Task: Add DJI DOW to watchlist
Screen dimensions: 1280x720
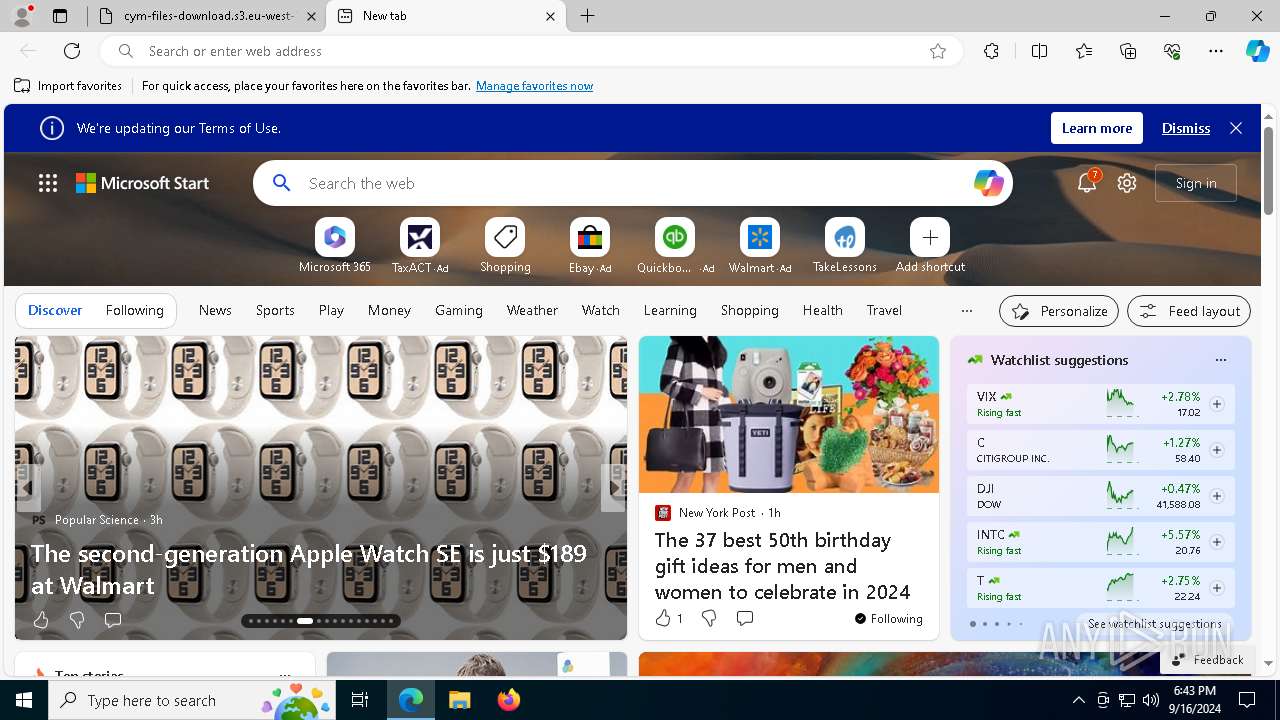Action: click(x=1217, y=496)
